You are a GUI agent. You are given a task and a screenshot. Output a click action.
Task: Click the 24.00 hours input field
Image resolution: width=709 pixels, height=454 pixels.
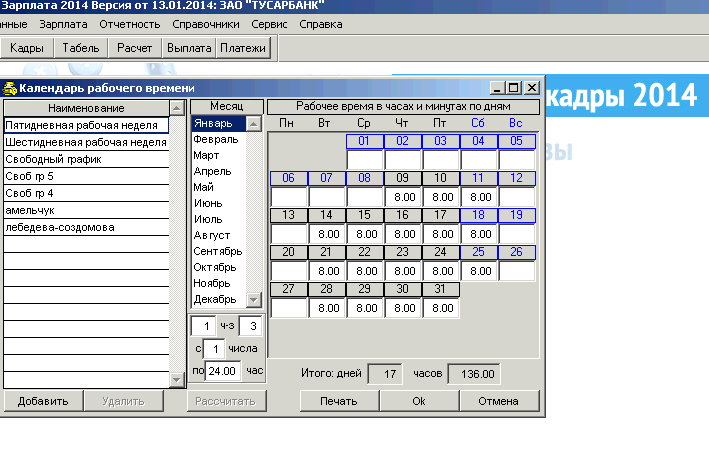click(223, 370)
